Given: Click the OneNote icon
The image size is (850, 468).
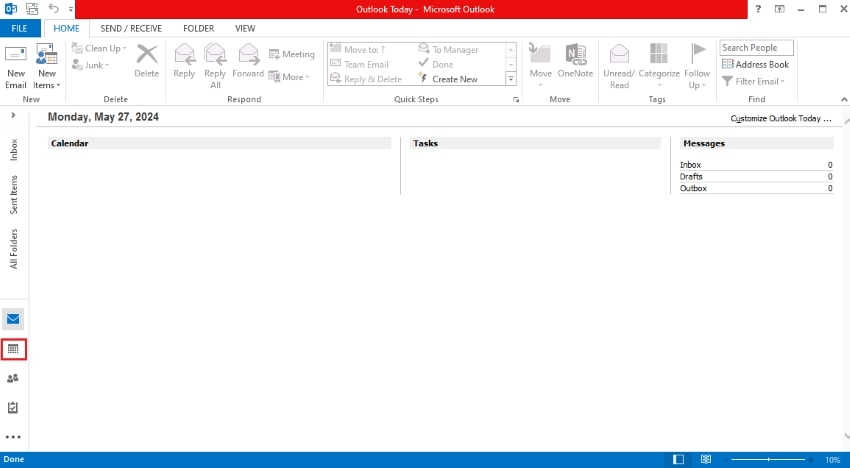Looking at the screenshot, I should 575,61.
